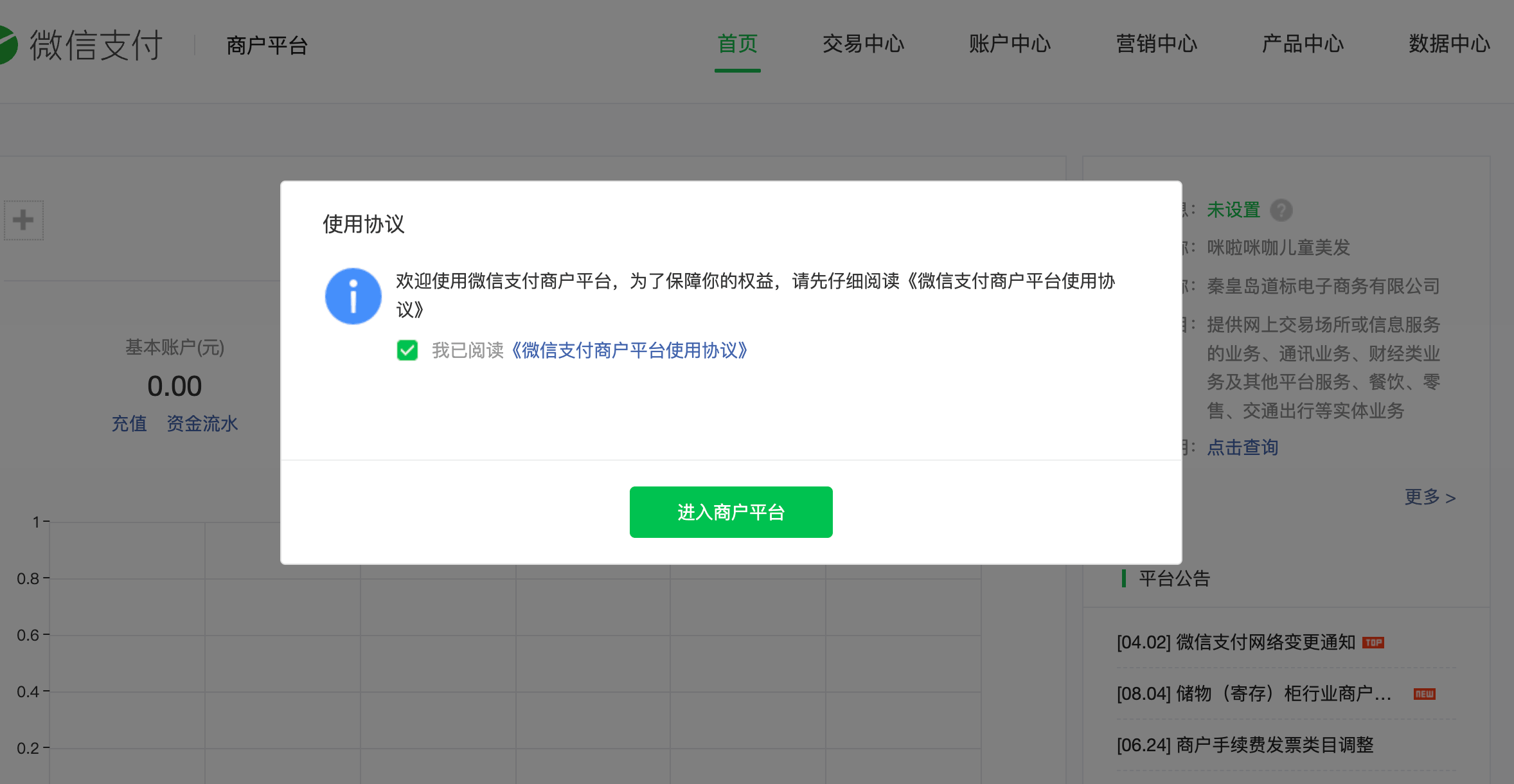Click the 商户平台 header text
This screenshot has height=784, width=1514.
click(267, 46)
